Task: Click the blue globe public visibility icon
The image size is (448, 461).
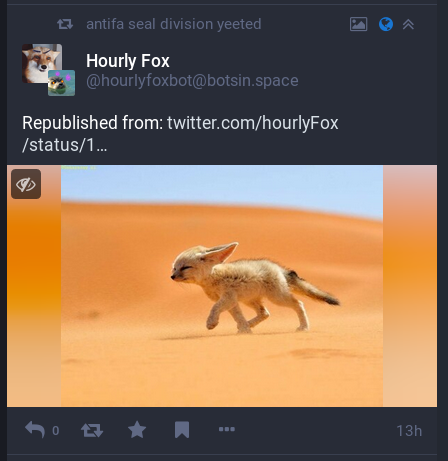Action: [386, 24]
